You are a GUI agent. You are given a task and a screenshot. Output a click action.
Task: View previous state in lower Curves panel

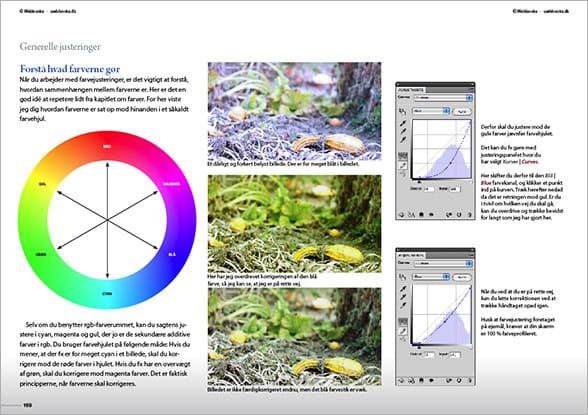(x=449, y=380)
